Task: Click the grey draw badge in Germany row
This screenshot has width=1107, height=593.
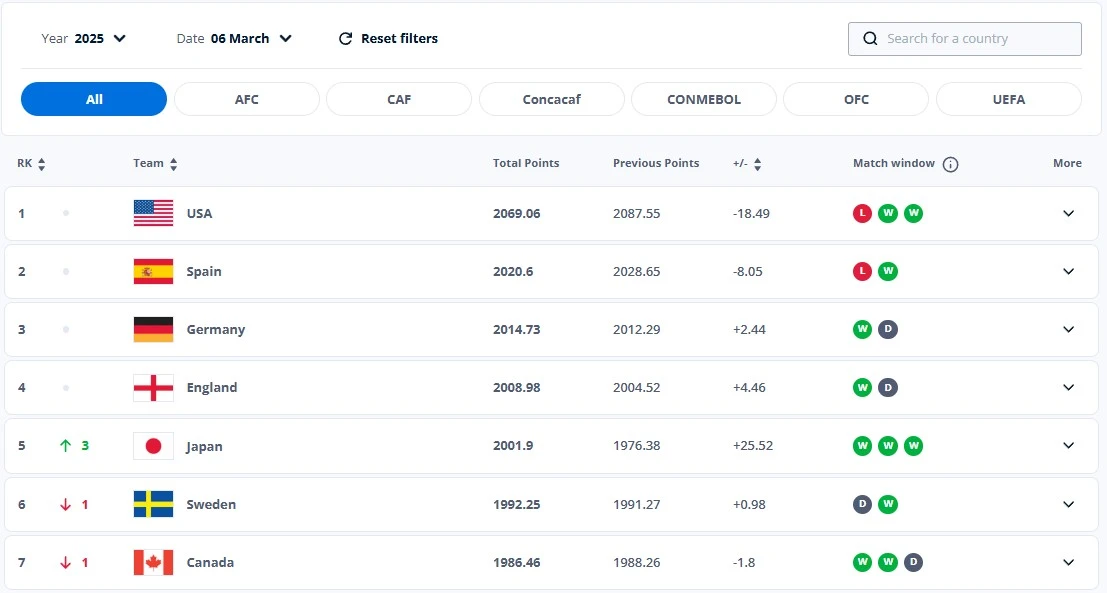Action: pyautogui.click(x=888, y=329)
